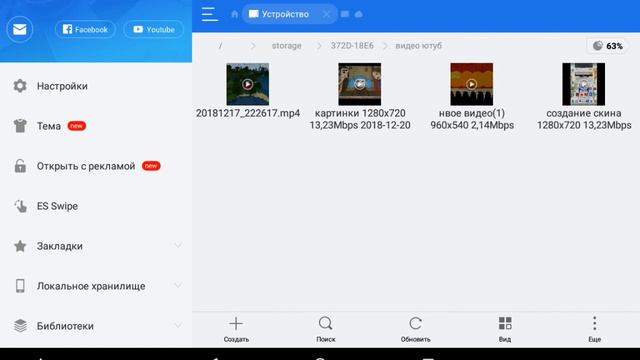Click Обновить refresh button
The image size is (640, 360).
pyautogui.click(x=415, y=329)
